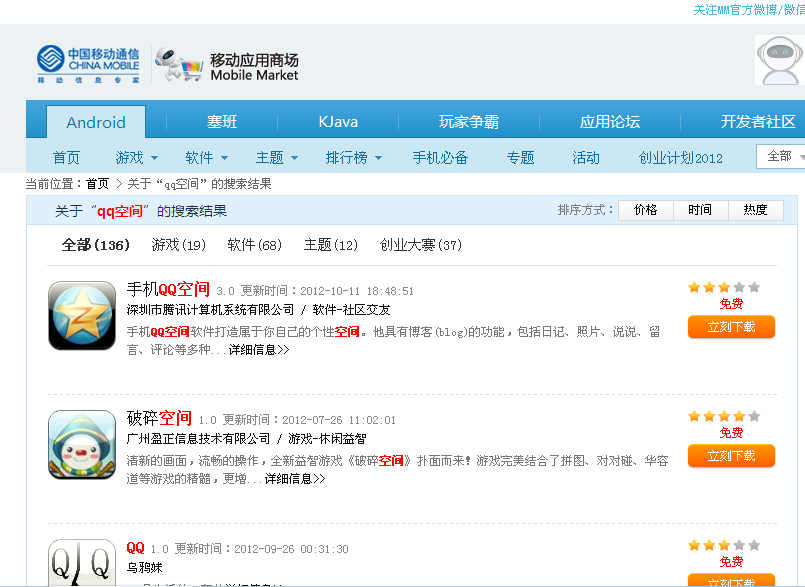Click the star rating for QQ 乌鸦妹
805x587 pixels.
coord(724,545)
